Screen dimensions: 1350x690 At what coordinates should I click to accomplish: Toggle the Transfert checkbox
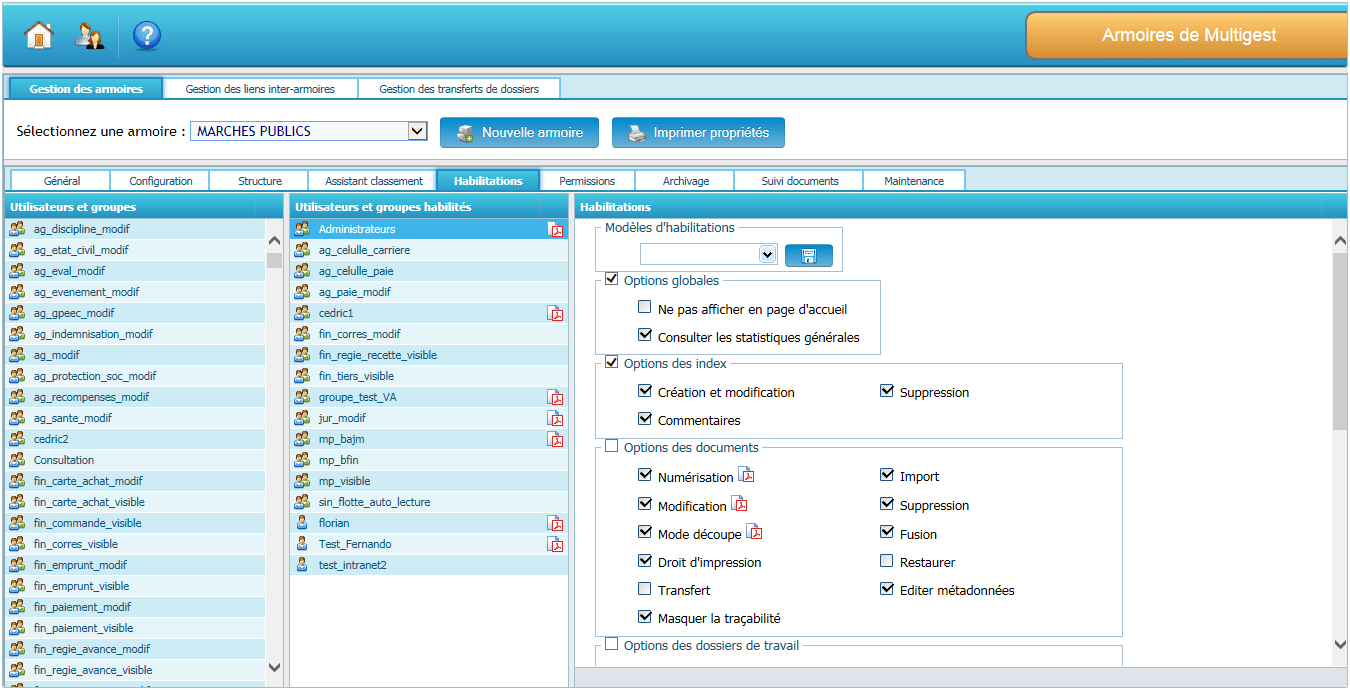tap(645, 589)
